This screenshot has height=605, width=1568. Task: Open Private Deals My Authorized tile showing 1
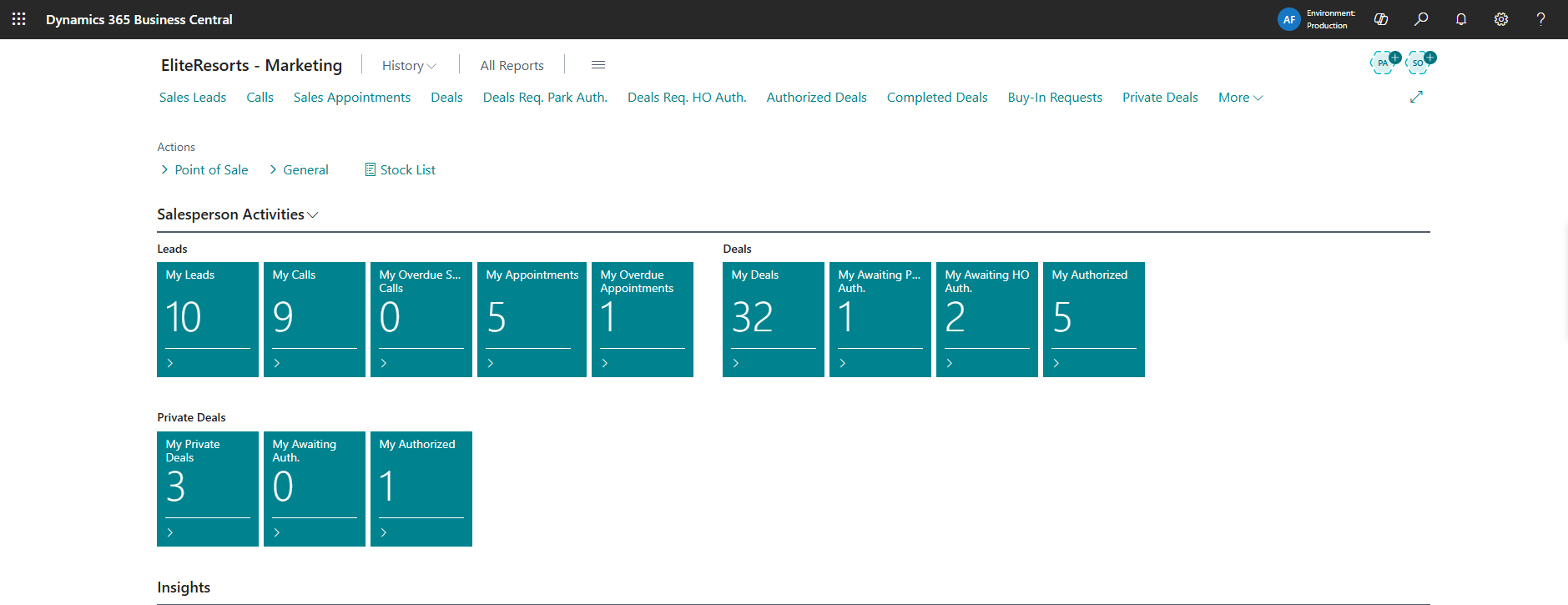point(421,489)
